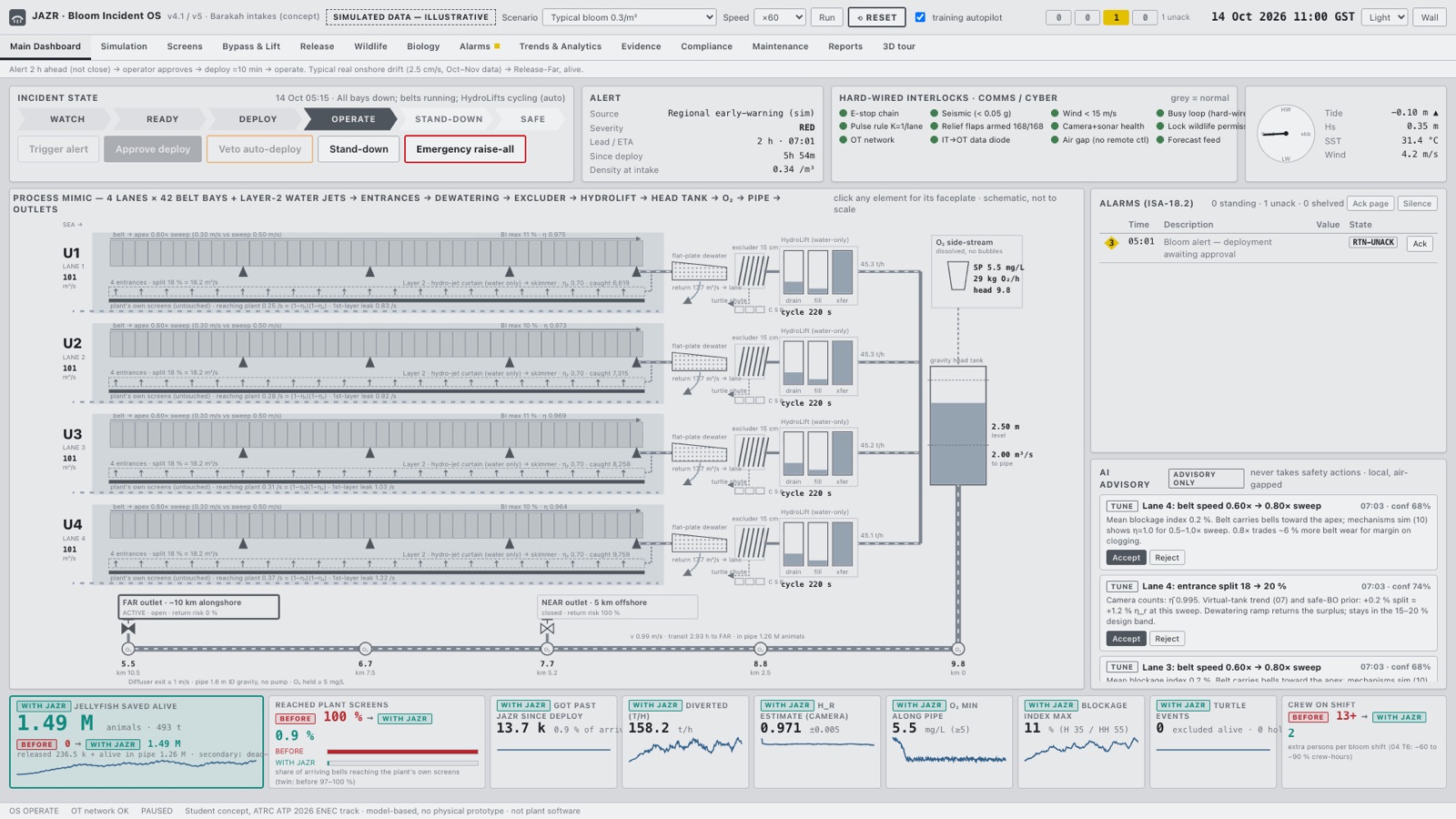Click Emergency raise-all
1456x819 pixels.
pos(465,149)
